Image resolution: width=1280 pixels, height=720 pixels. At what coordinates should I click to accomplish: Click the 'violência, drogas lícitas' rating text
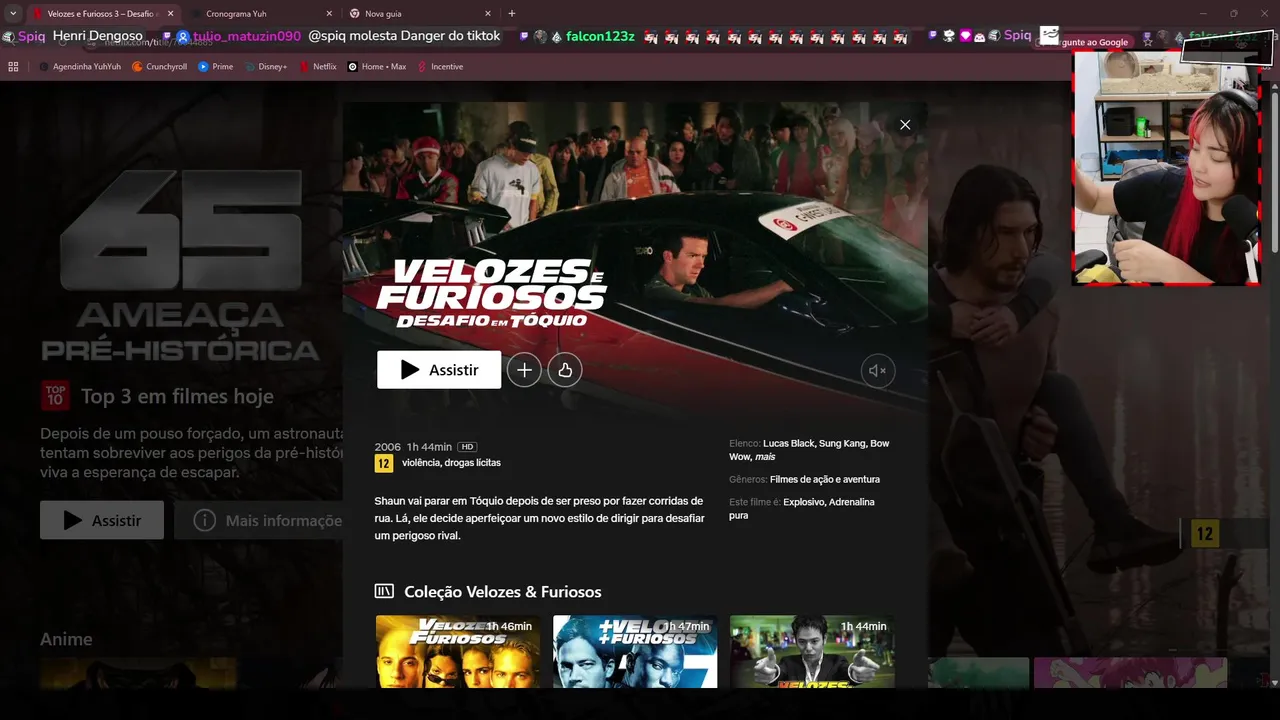451,463
